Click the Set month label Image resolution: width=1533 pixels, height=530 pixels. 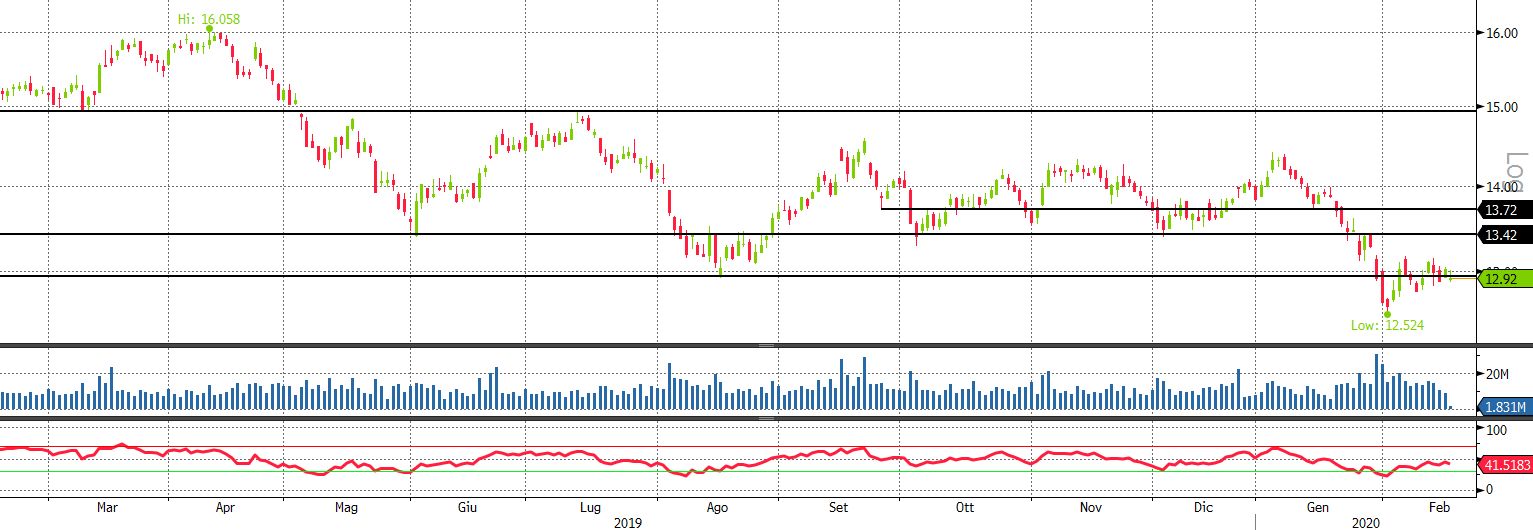pos(839,508)
